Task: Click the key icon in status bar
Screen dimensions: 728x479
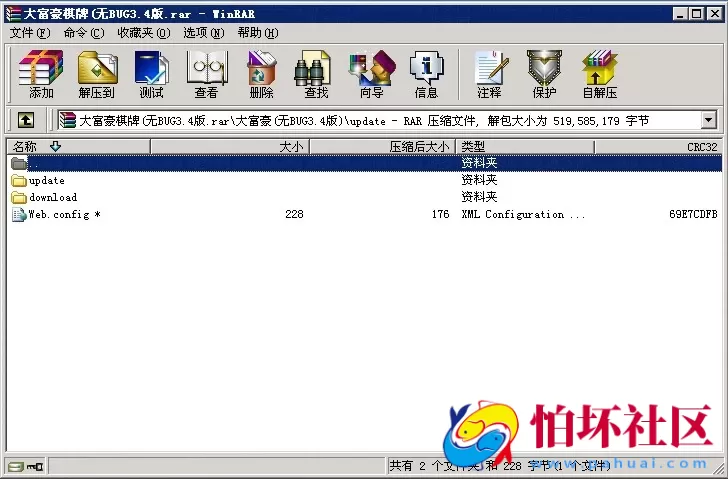Action: [x=35, y=466]
